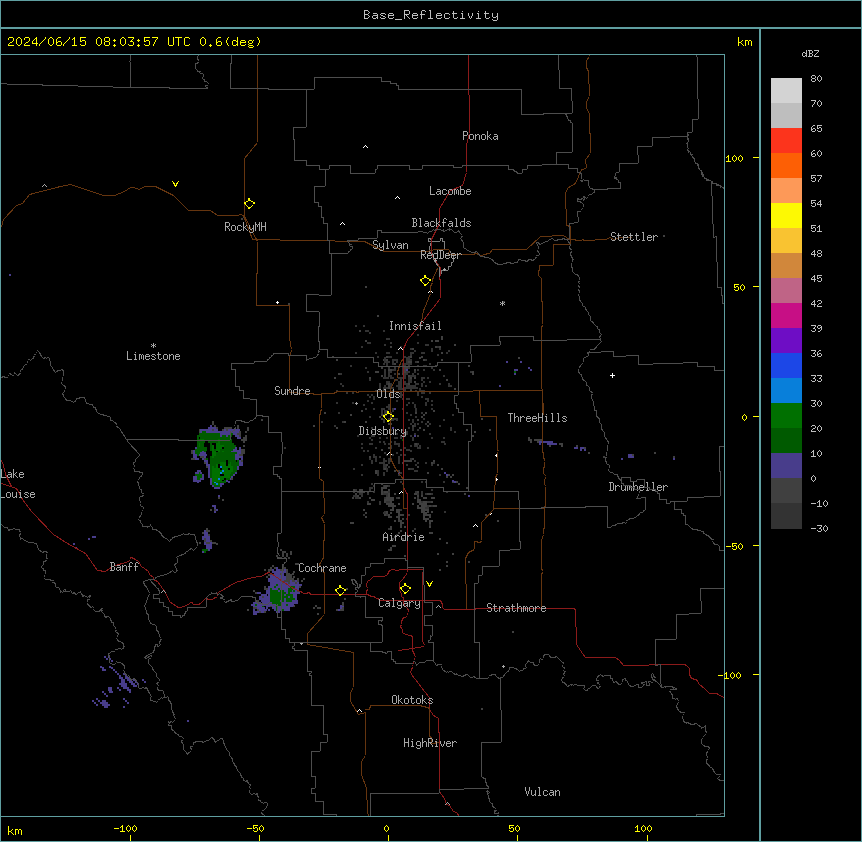Select the yellow diamond marker above Didsbury

pos(388,416)
